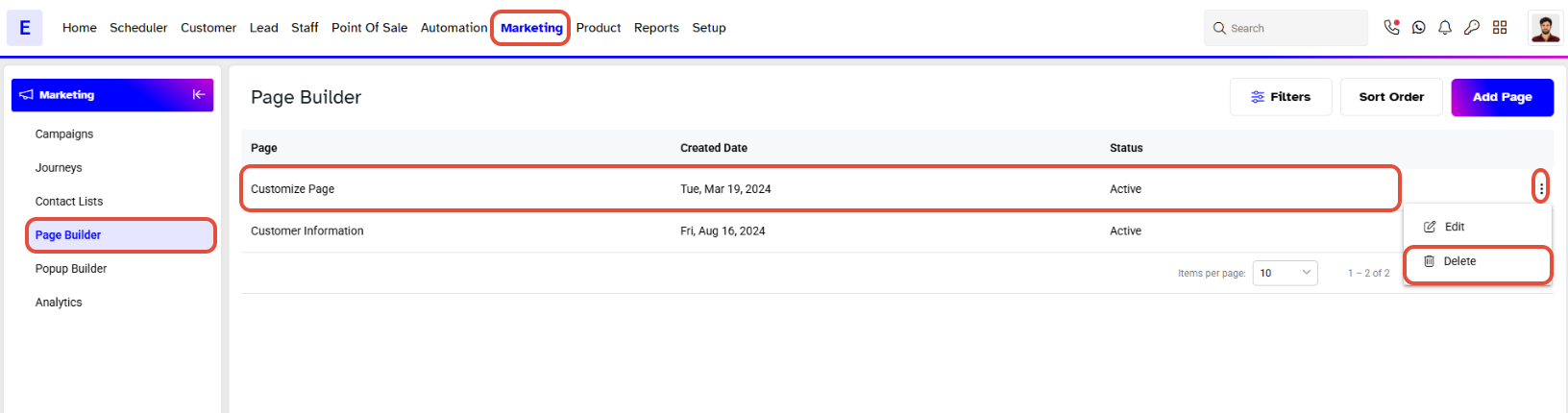Open Campaigns in the sidebar
The width and height of the screenshot is (1568, 413).
(x=64, y=134)
